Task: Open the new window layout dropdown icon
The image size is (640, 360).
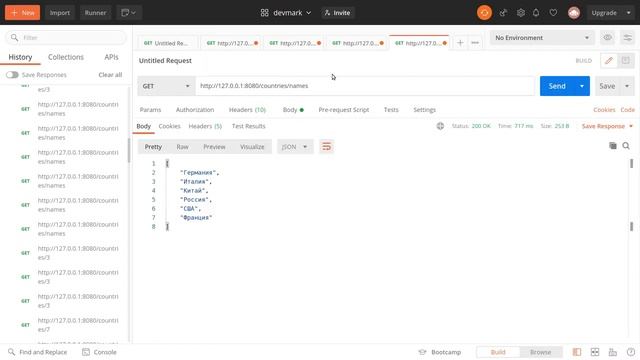Action: (129, 13)
